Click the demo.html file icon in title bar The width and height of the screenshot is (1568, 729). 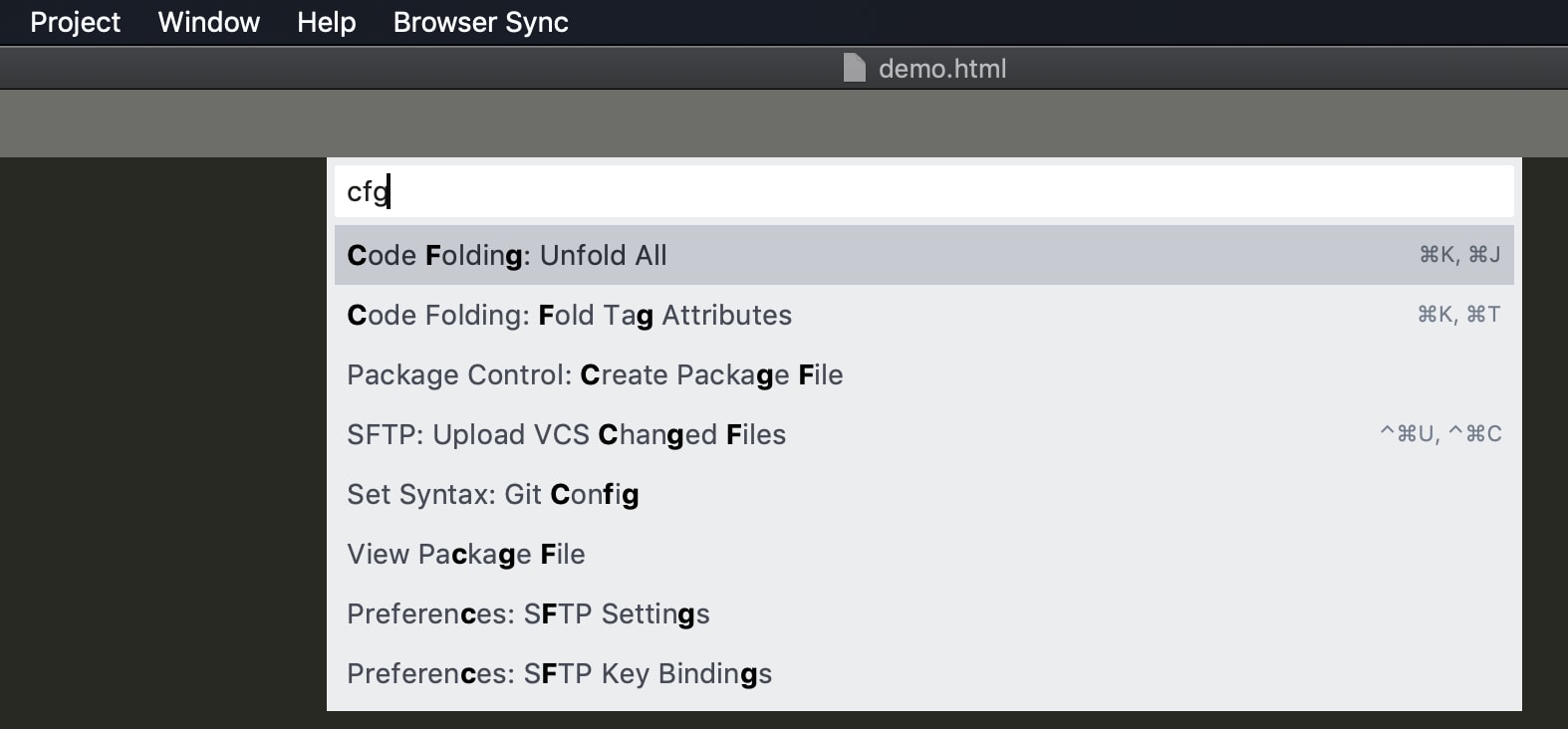(x=854, y=68)
